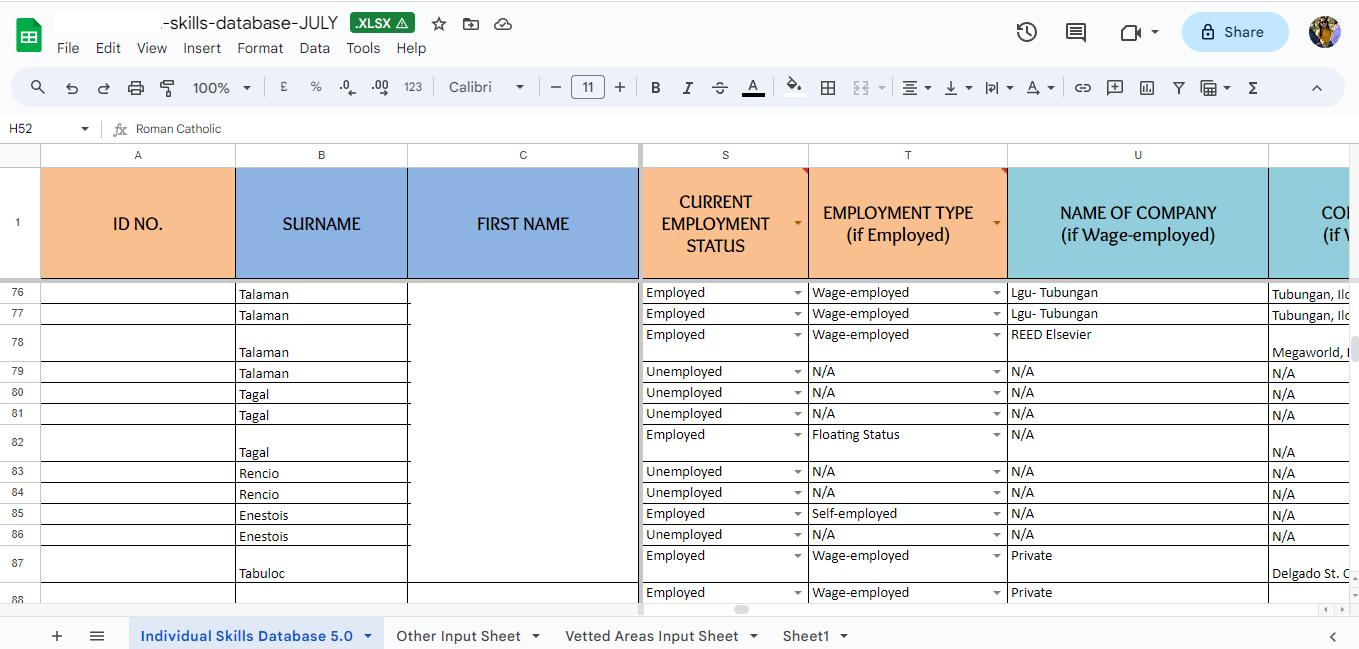Open the borders tool in toolbar
The height and width of the screenshot is (649, 1359).
(828, 88)
